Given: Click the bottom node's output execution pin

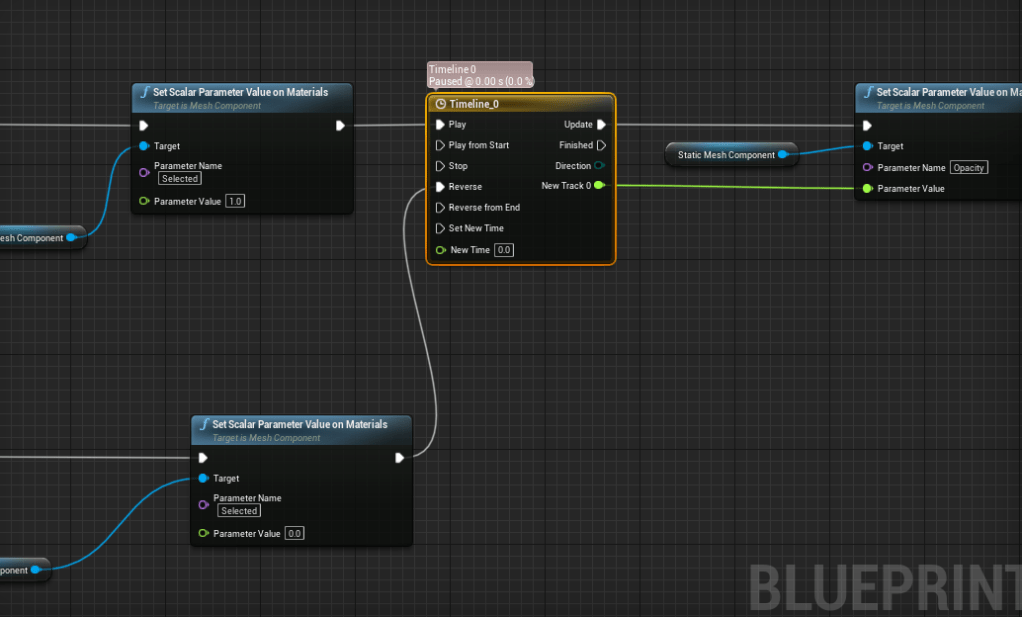Looking at the screenshot, I should point(399,458).
